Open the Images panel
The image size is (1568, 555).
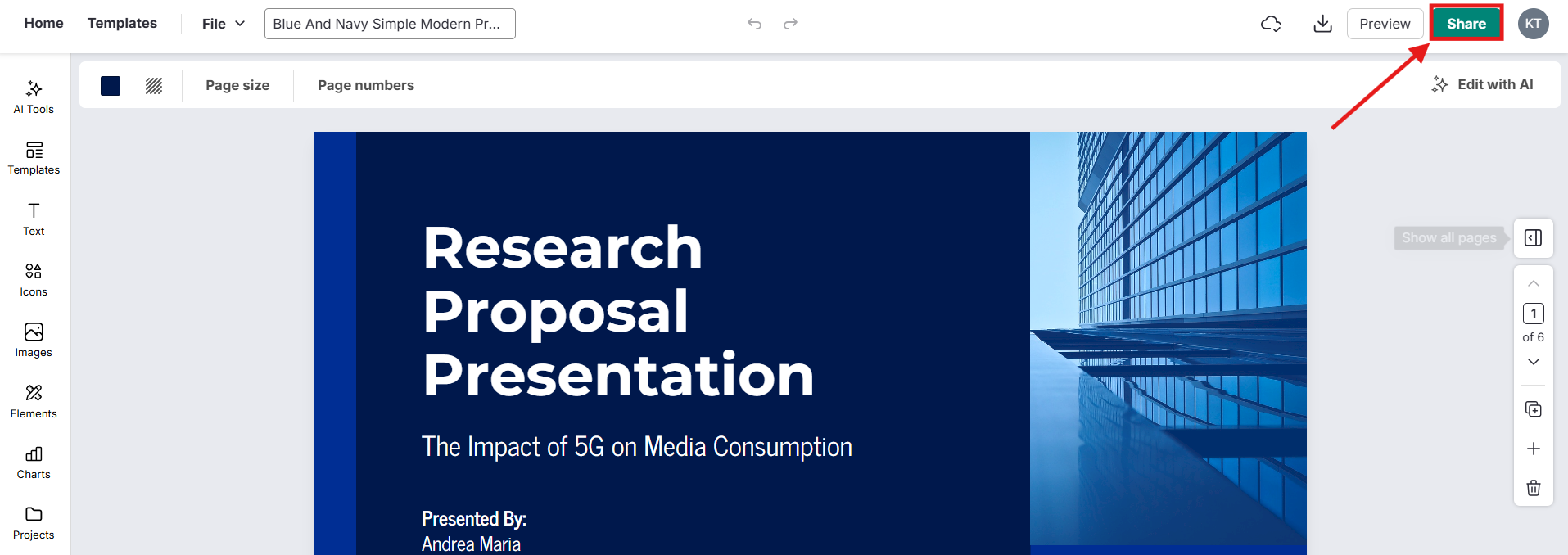(x=34, y=340)
